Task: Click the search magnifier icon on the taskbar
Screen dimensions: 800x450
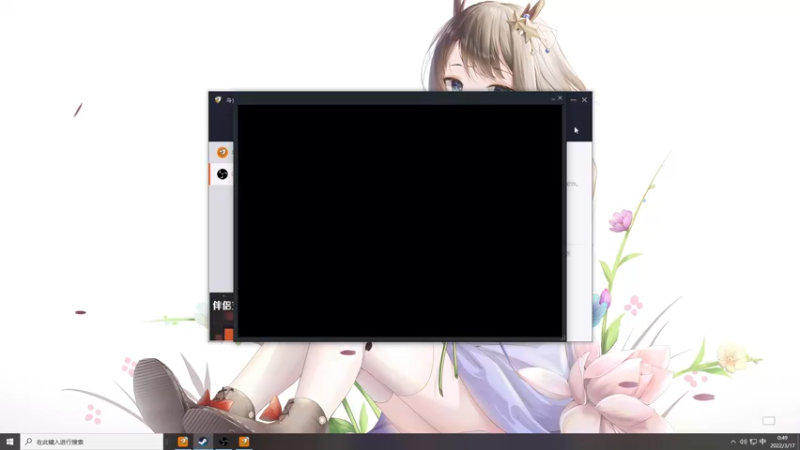Action: pyautogui.click(x=29, y=441)
